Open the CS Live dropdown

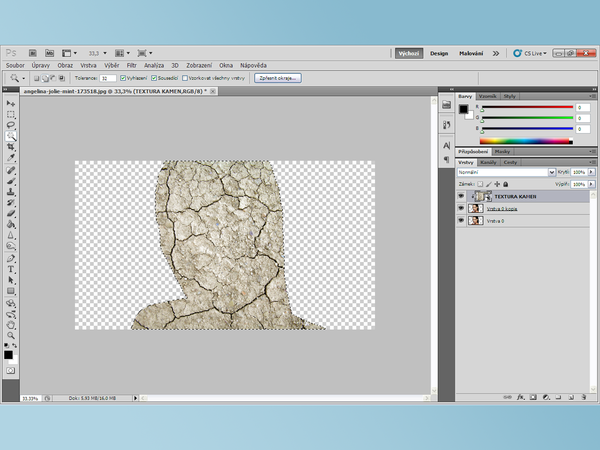click(x=537, y=53)
